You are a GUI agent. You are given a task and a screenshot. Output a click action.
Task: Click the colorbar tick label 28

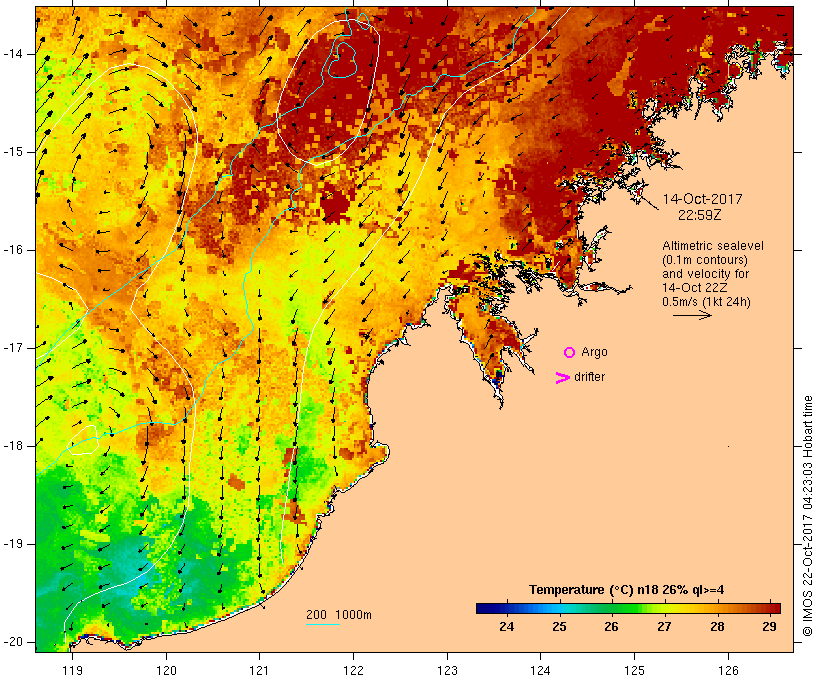[x=717, y=626]
